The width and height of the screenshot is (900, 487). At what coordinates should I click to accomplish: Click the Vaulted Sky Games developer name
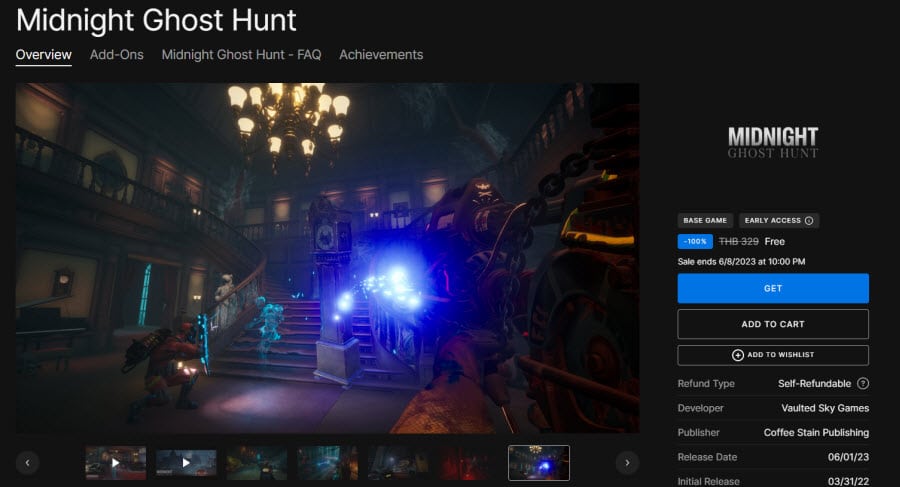click(x=825, y=408)
